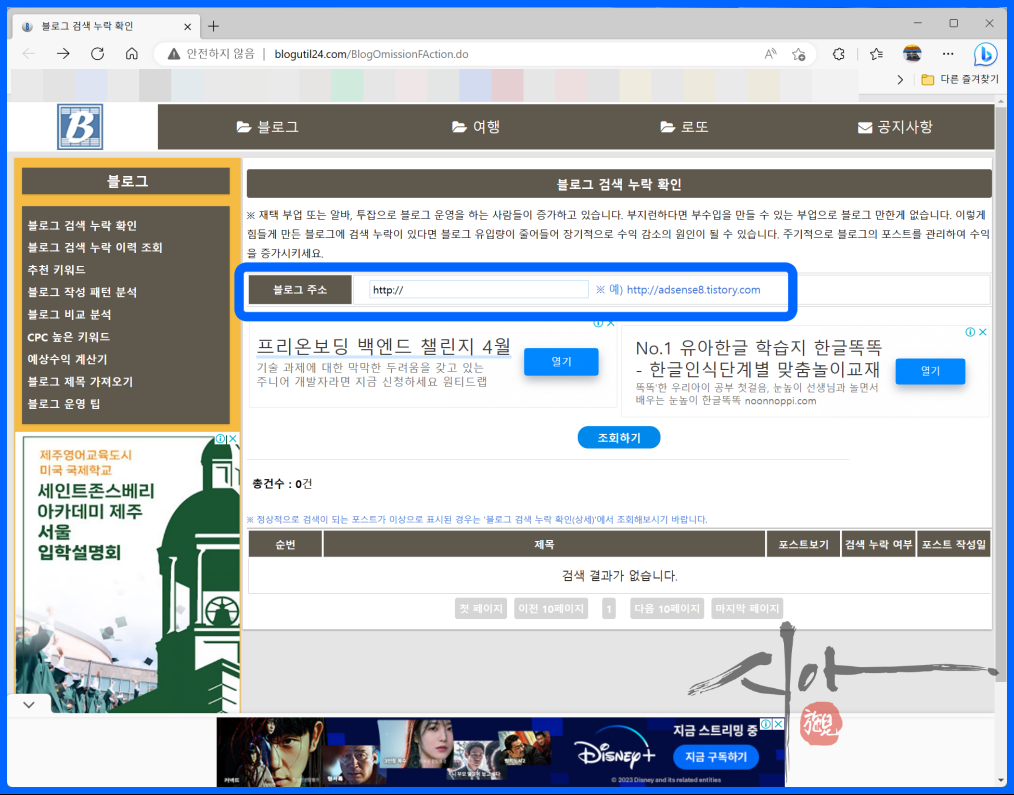1014x795 pixels.
Task: Open 블로그 제목 가져오기 item
Action: [80, 382]
